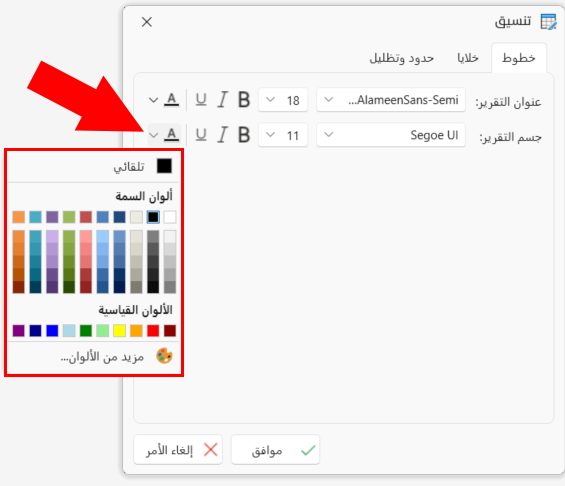Screen dimensions: 565x486
Task: Switch to the خطوط tab
Action: pos(519,58)
